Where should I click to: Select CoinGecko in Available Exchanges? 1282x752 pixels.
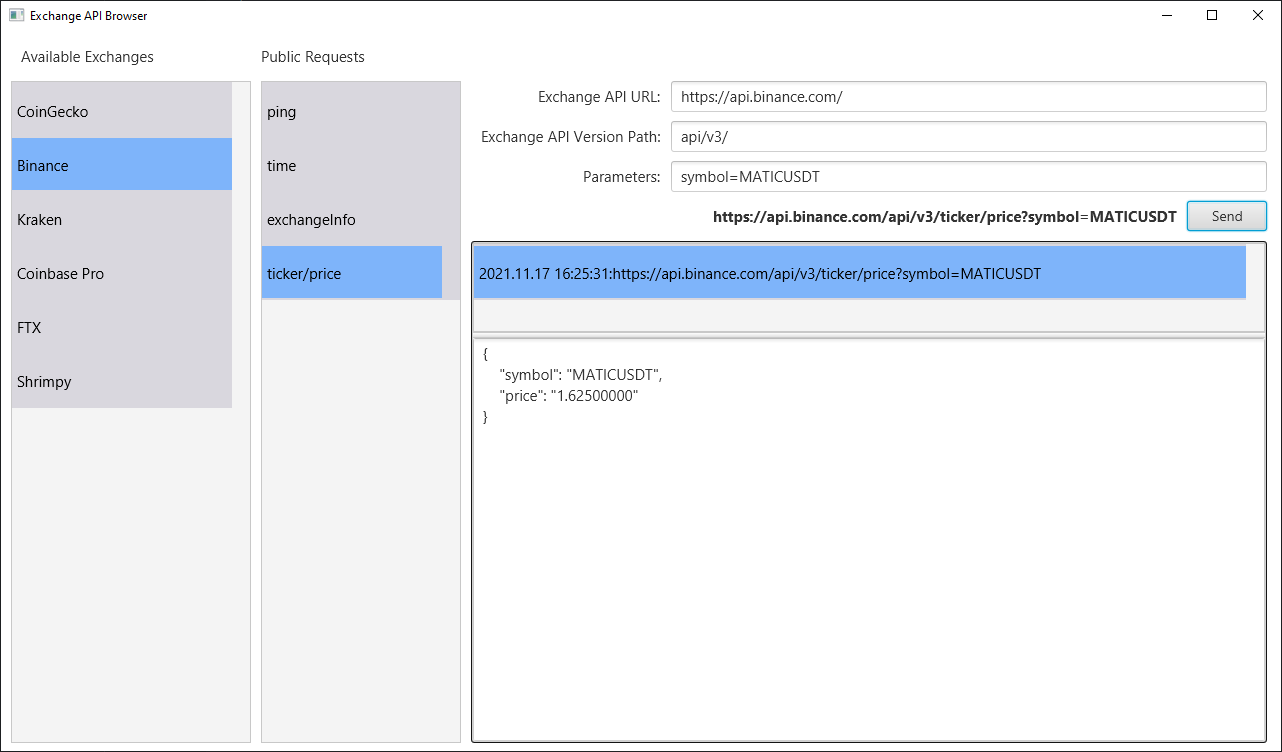121,112
